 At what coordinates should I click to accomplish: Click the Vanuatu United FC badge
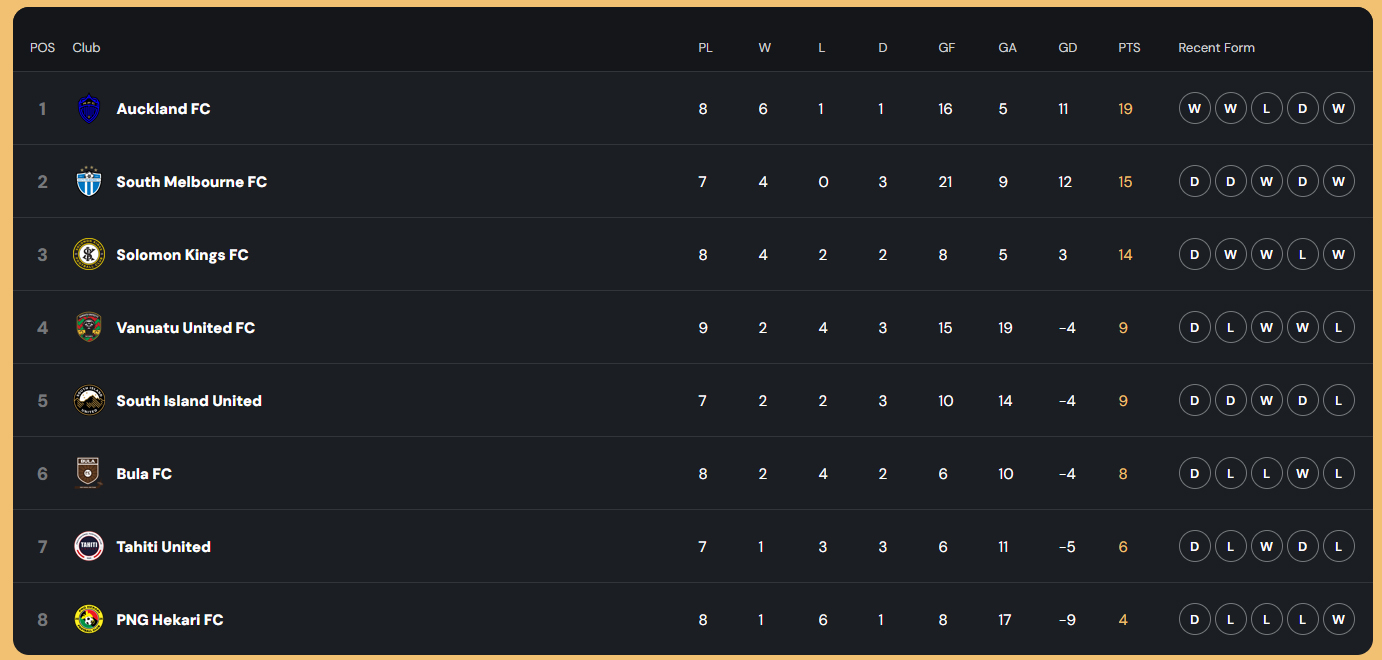pos(89,328)
